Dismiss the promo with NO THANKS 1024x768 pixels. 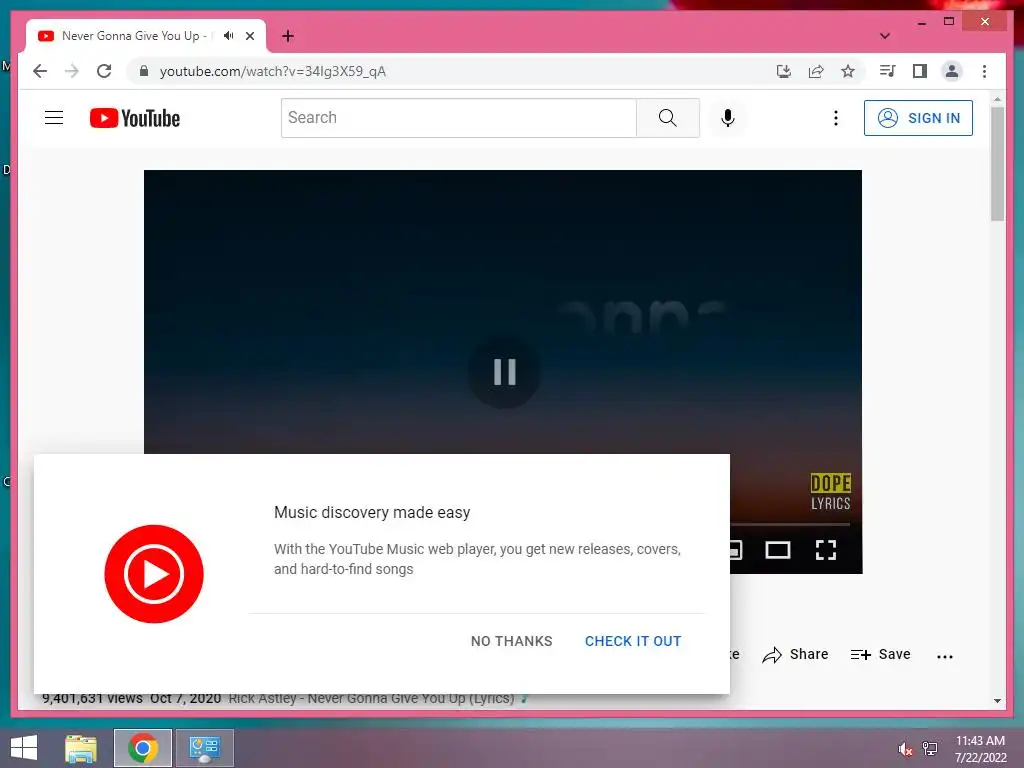click(x=511, y=641)
